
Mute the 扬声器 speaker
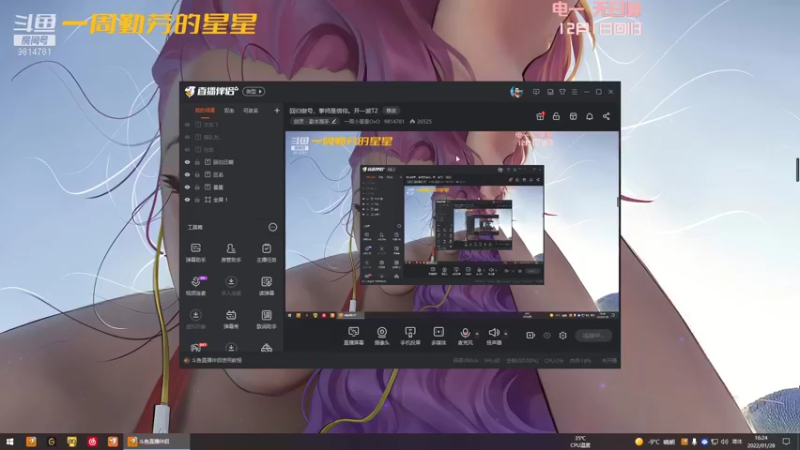click(493, 336)
